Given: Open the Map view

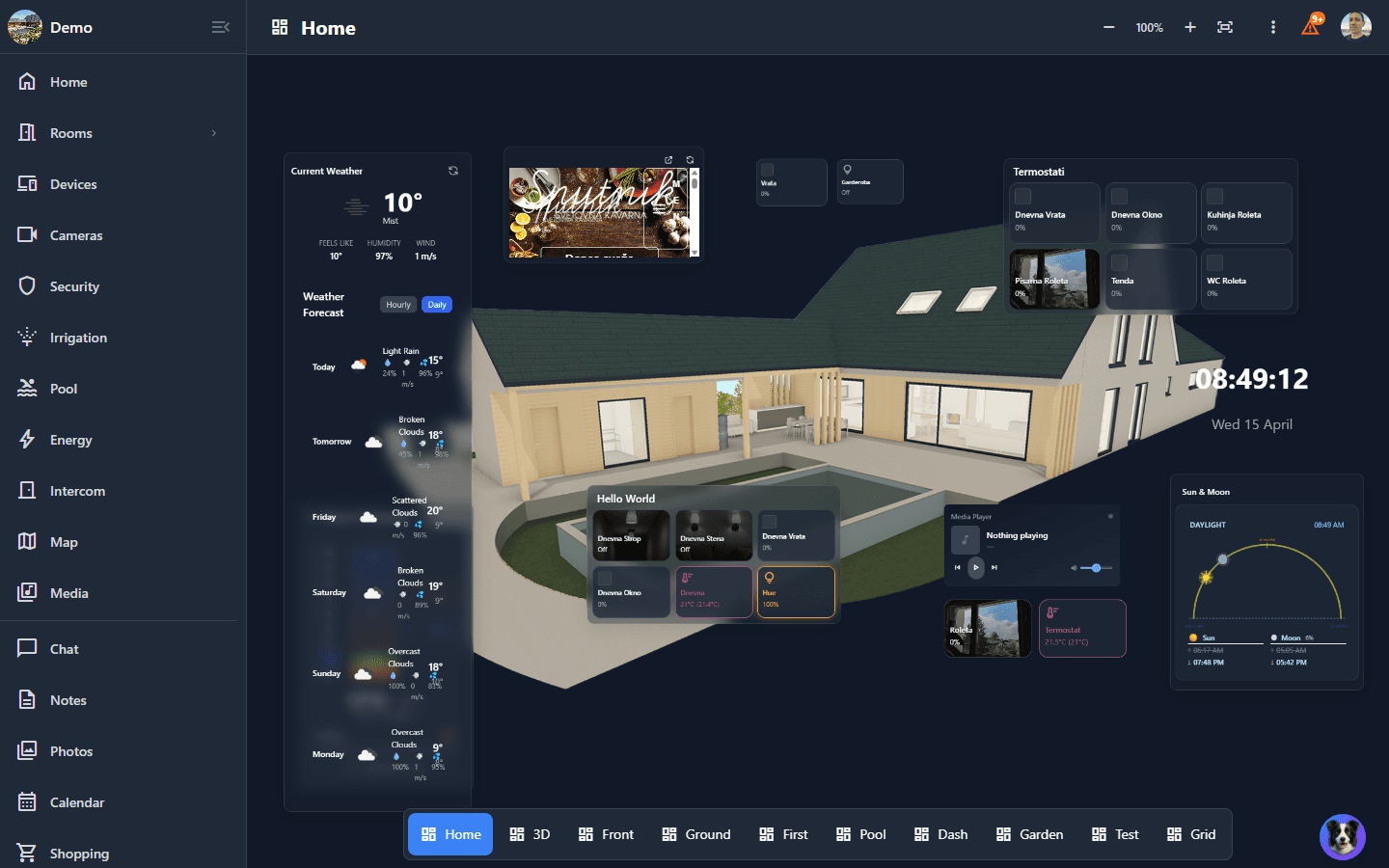Looking at the screenshot, I should pos(64,541).
